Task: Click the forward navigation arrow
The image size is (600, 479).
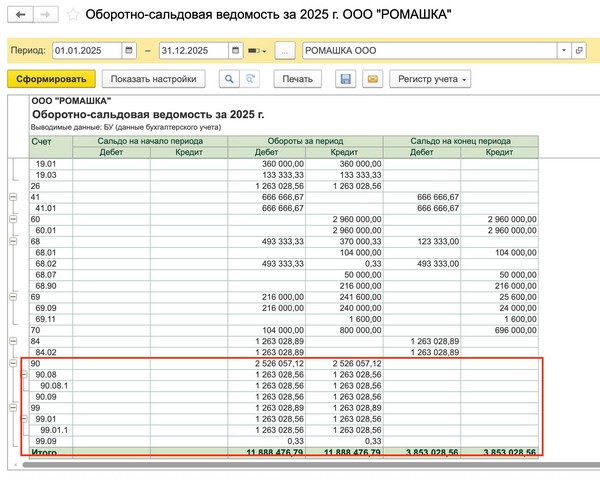Action: pos(45,16)
